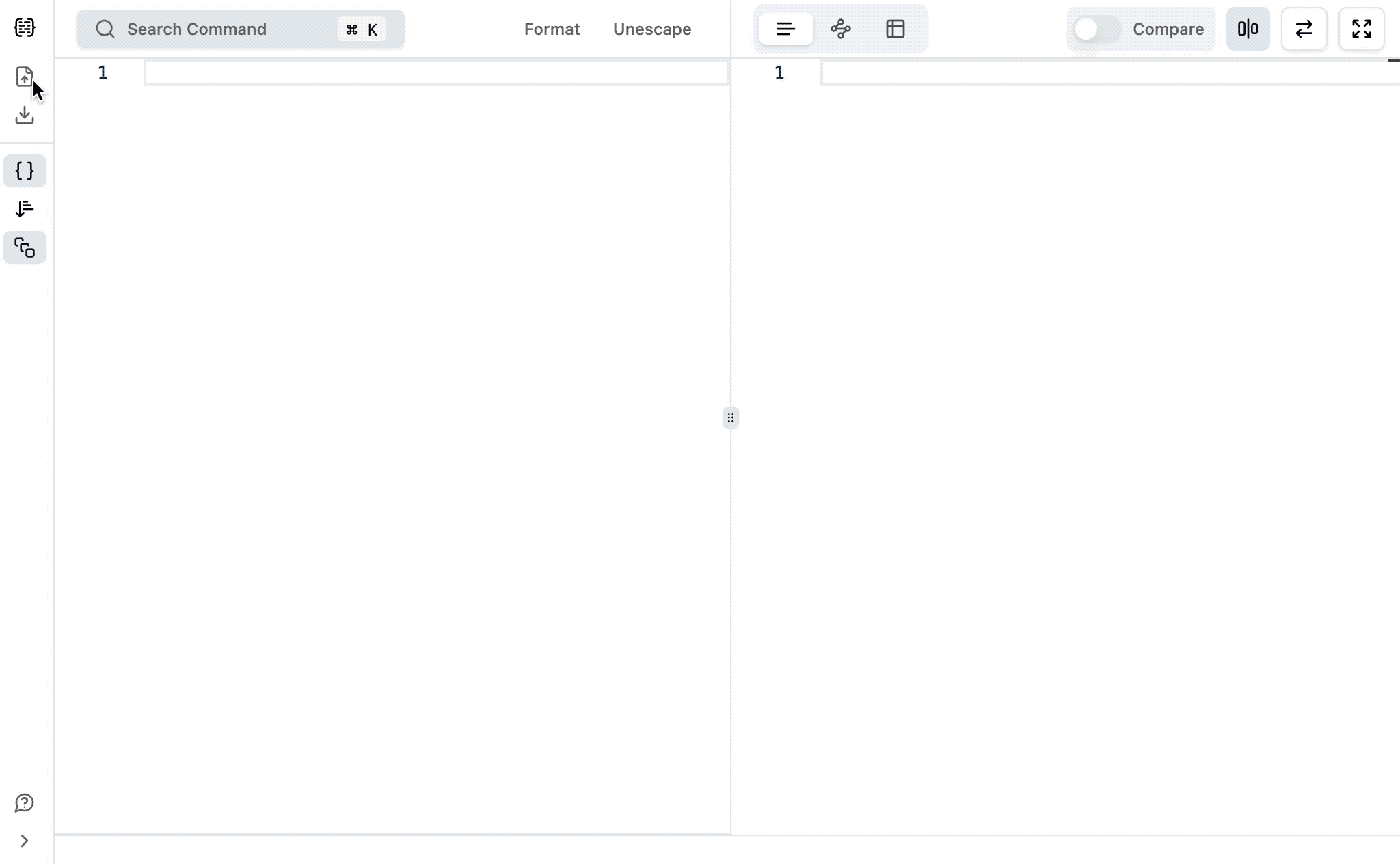This screenshot has height=864, width=1400.
Task: Click the tree/hierarchy view icon
Action: pyautogui.click(x=840, y=29)
